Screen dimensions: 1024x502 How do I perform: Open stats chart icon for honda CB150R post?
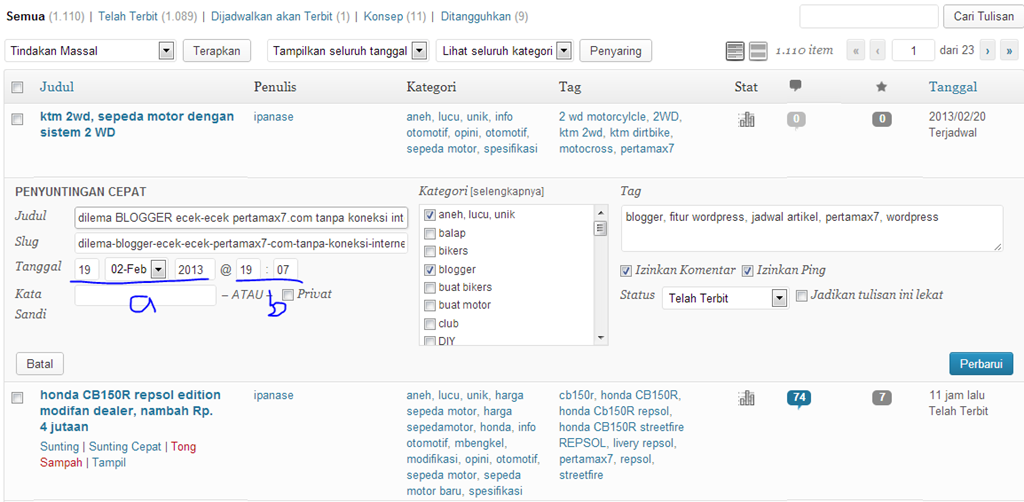(746, 398)
